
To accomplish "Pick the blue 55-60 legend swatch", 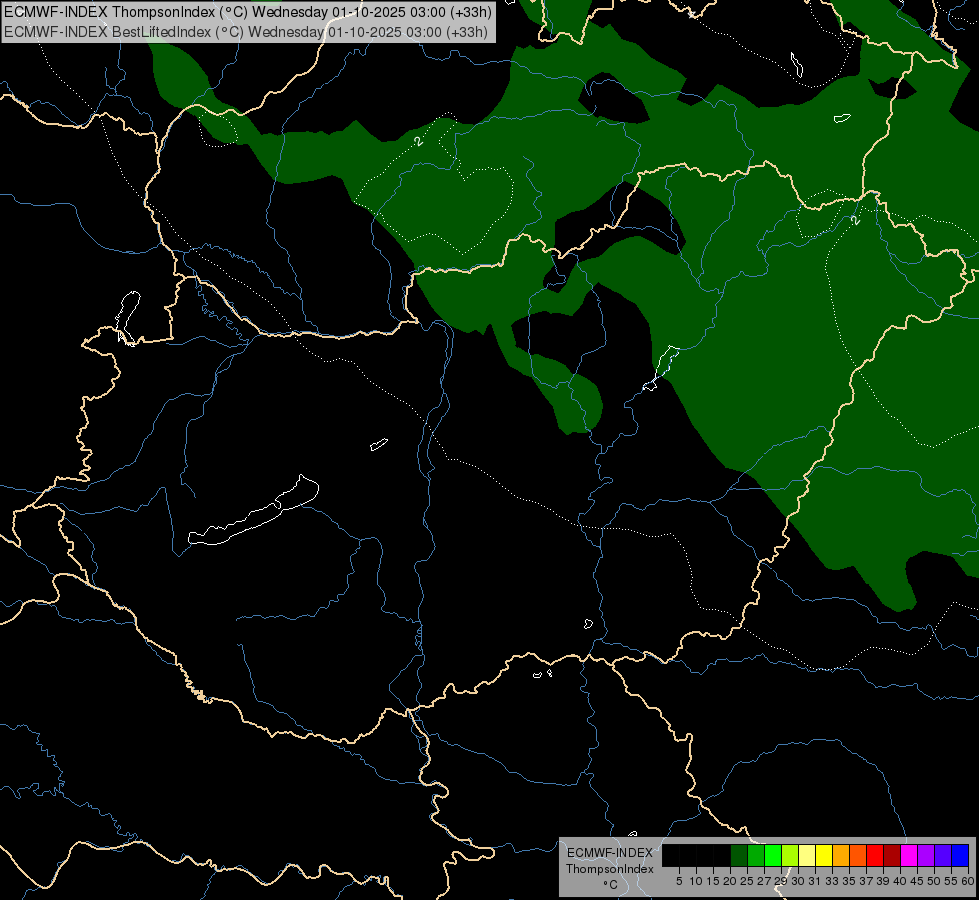I will tap(960, 855).
